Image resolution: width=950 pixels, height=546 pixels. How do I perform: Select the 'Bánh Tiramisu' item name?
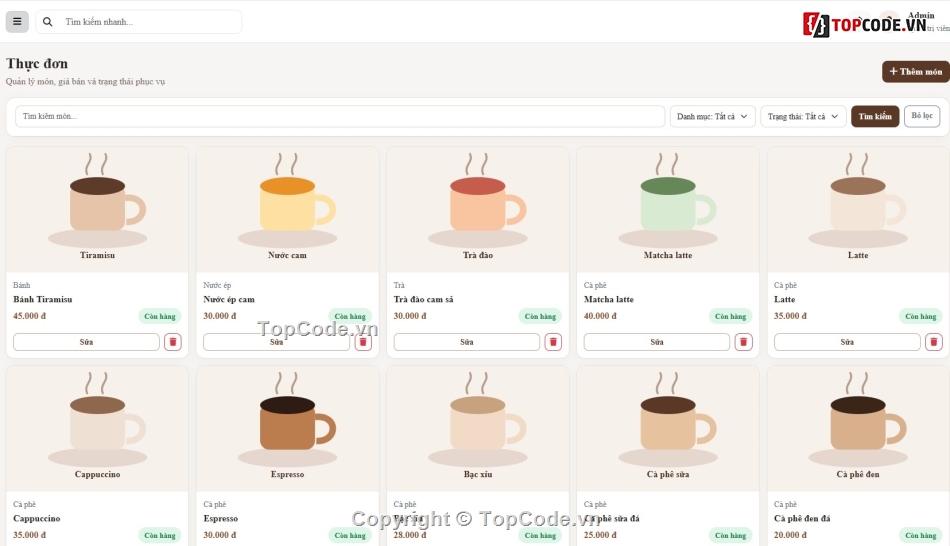[42, 299]
